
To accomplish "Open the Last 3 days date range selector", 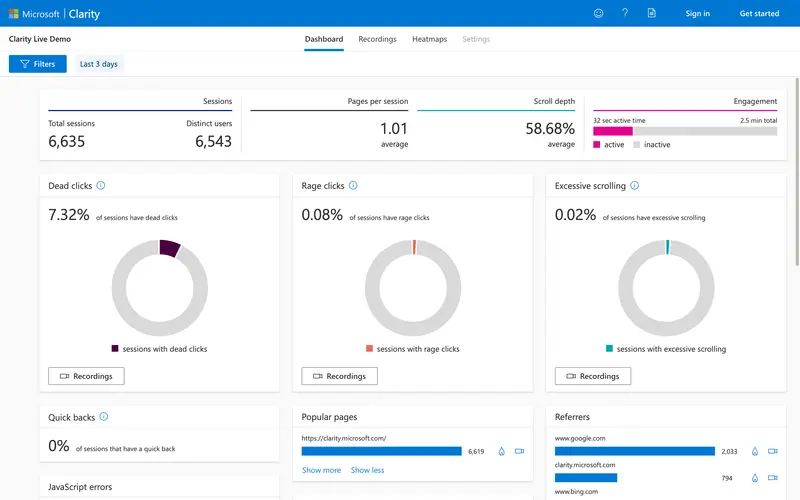I will click(x=98, y=64).
